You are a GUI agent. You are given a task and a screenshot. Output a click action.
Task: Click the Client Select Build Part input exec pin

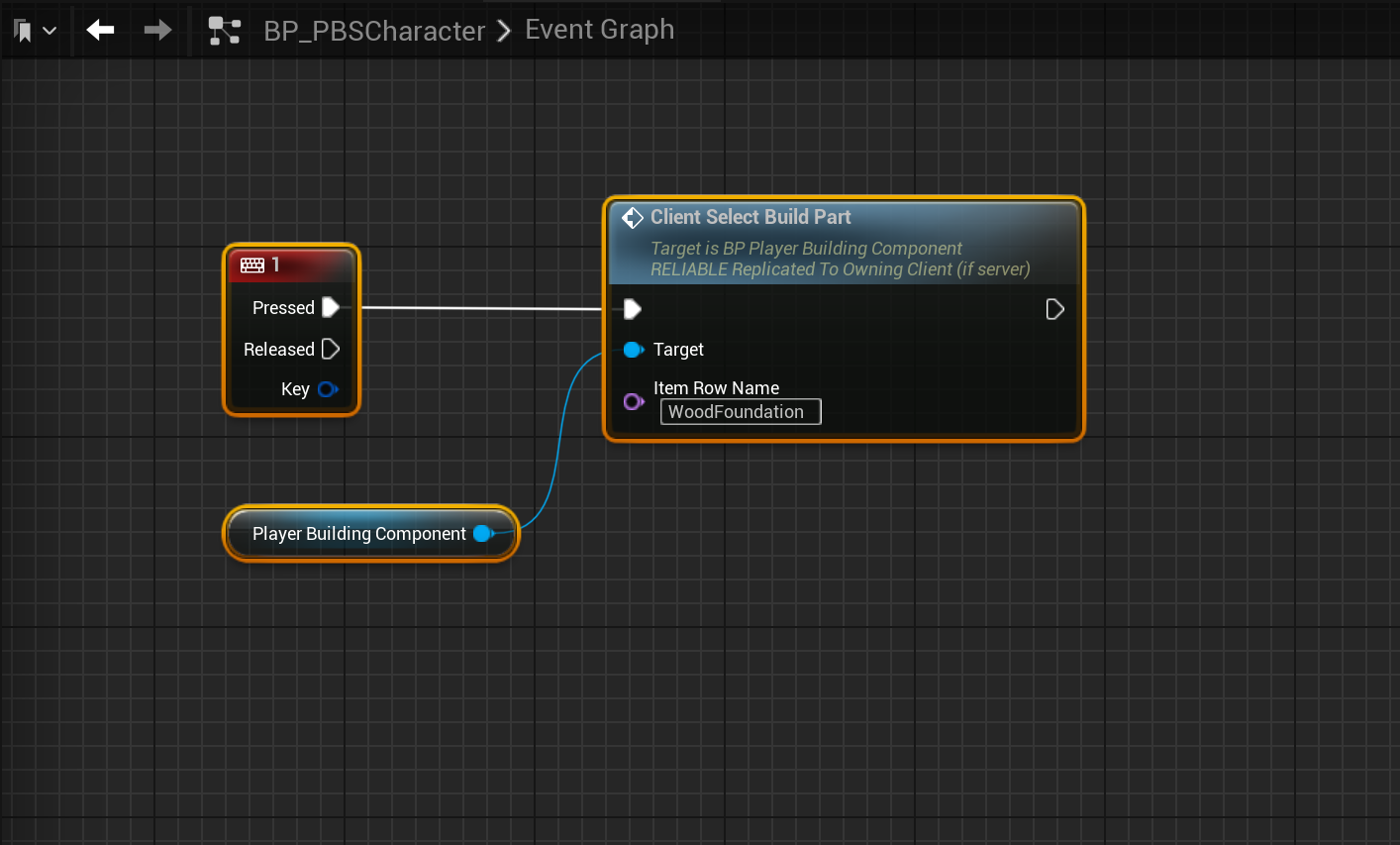tap(633, 310)
